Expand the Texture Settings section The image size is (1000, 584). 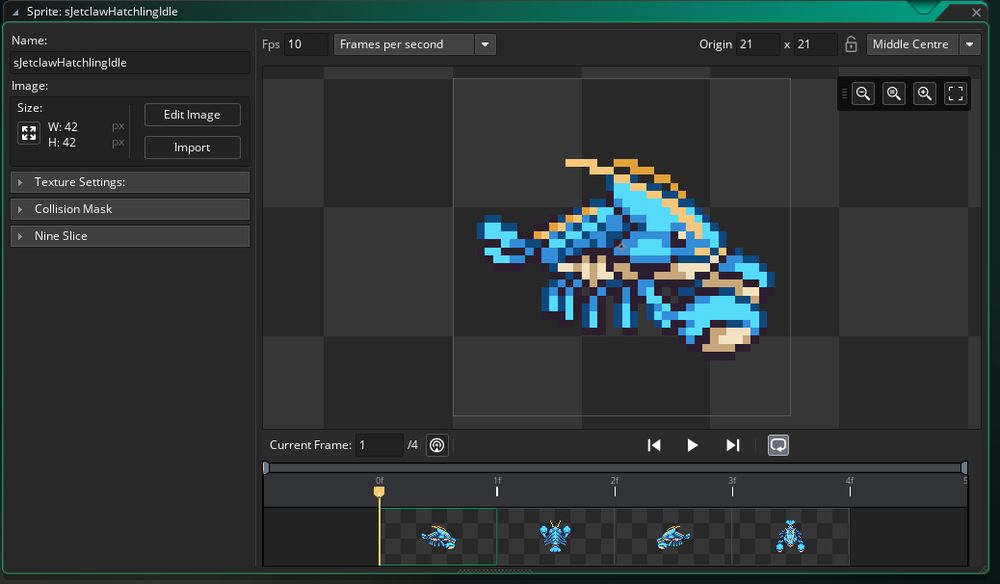[x=130, y=182]
